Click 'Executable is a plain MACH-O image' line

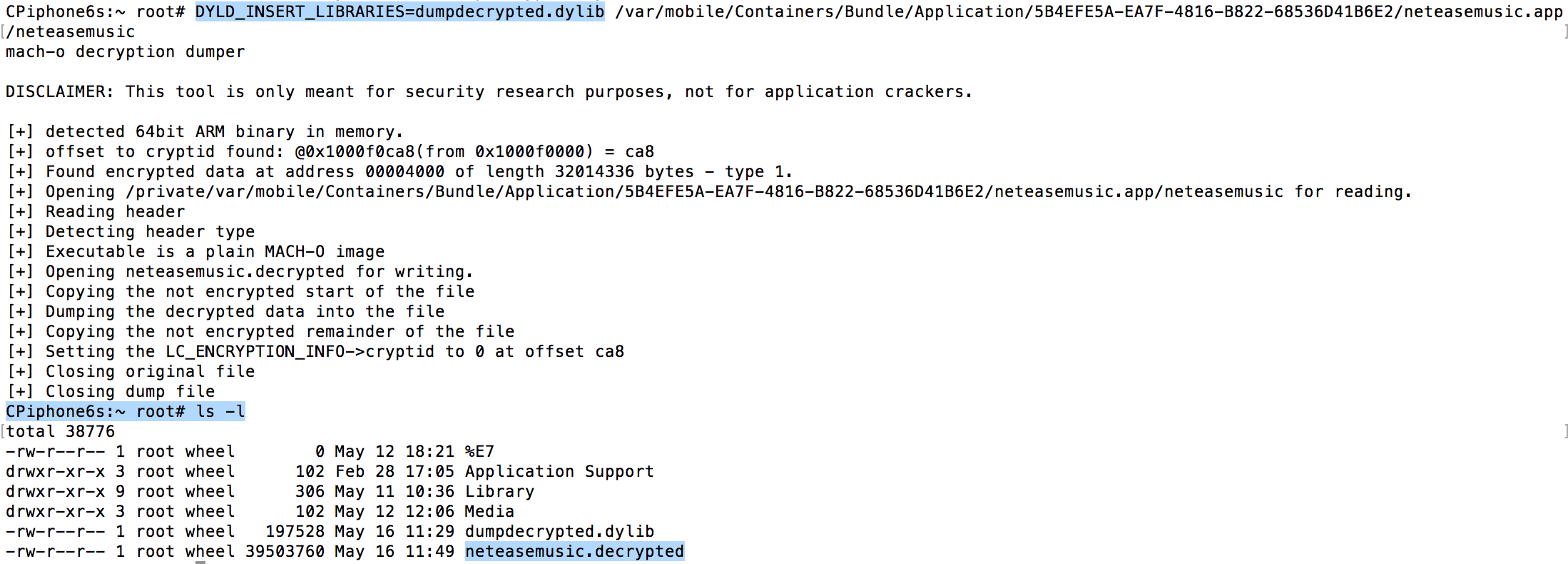[x=215, y=252]
